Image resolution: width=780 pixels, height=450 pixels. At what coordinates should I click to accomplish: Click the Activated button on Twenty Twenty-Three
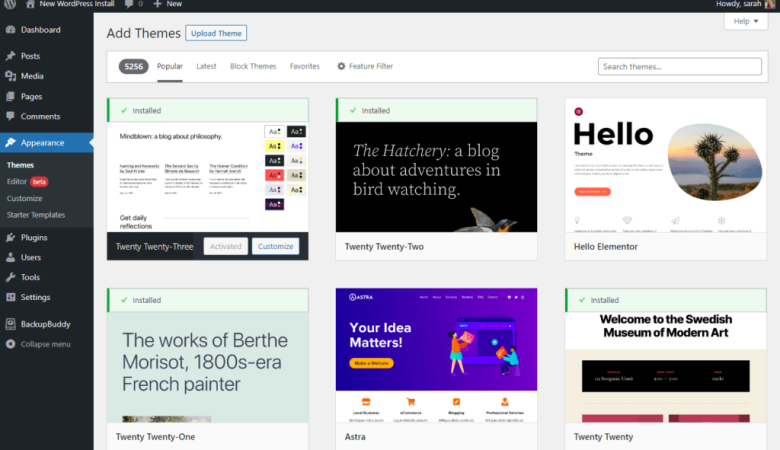pyautogui.click(x=225, y=246)
